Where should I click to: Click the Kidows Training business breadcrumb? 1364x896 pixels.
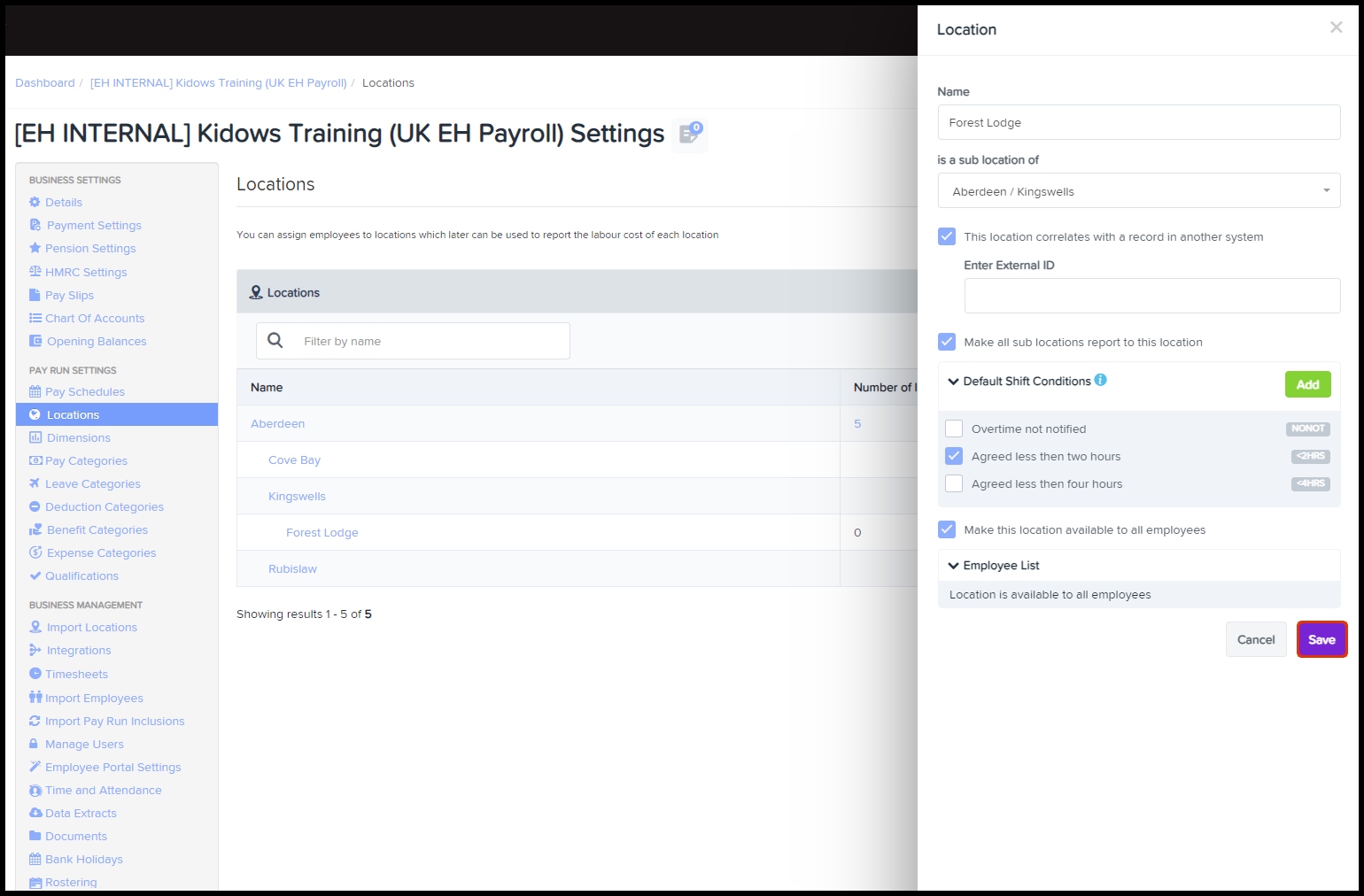coord(219,82)
